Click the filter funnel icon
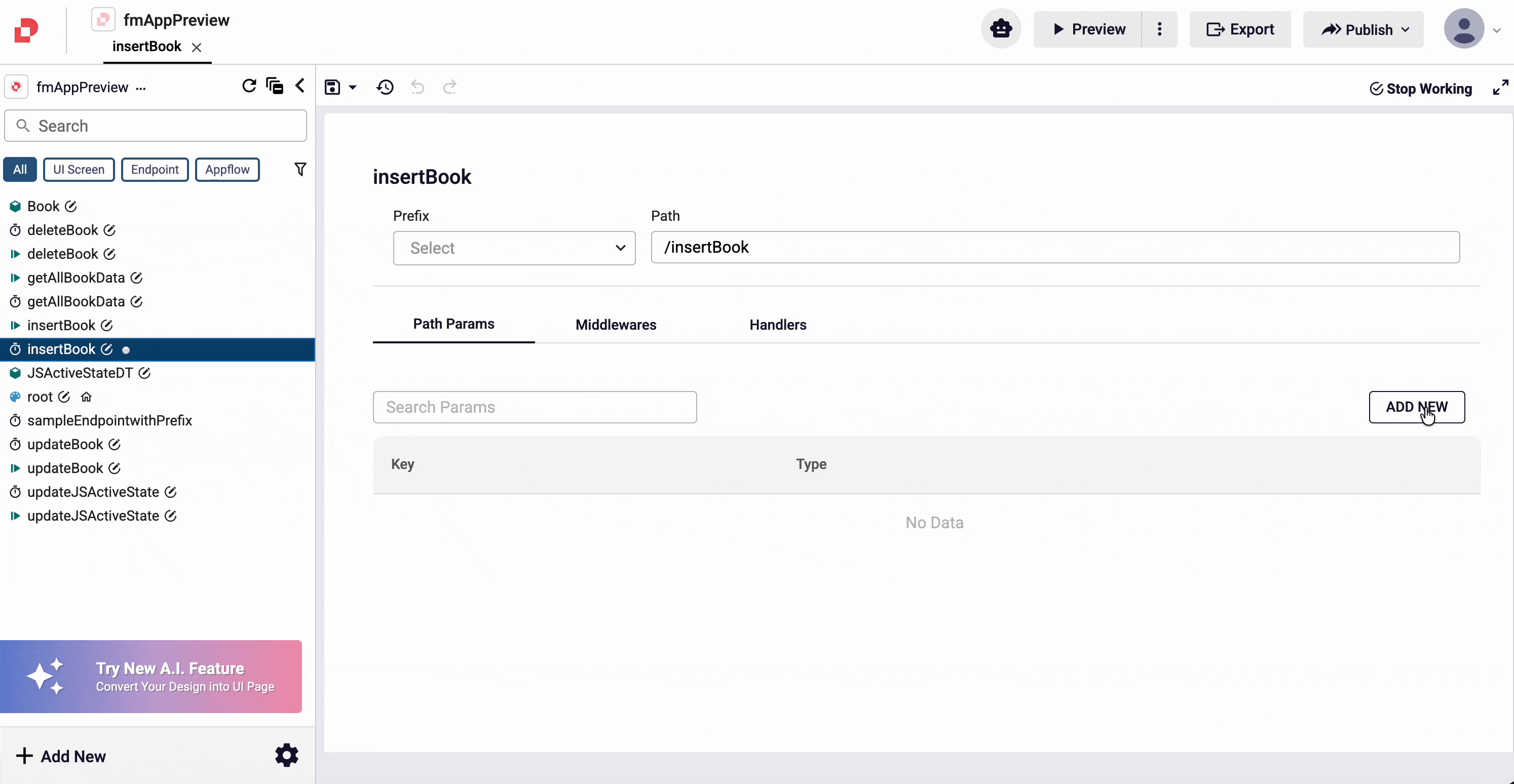 pos(300,169)
